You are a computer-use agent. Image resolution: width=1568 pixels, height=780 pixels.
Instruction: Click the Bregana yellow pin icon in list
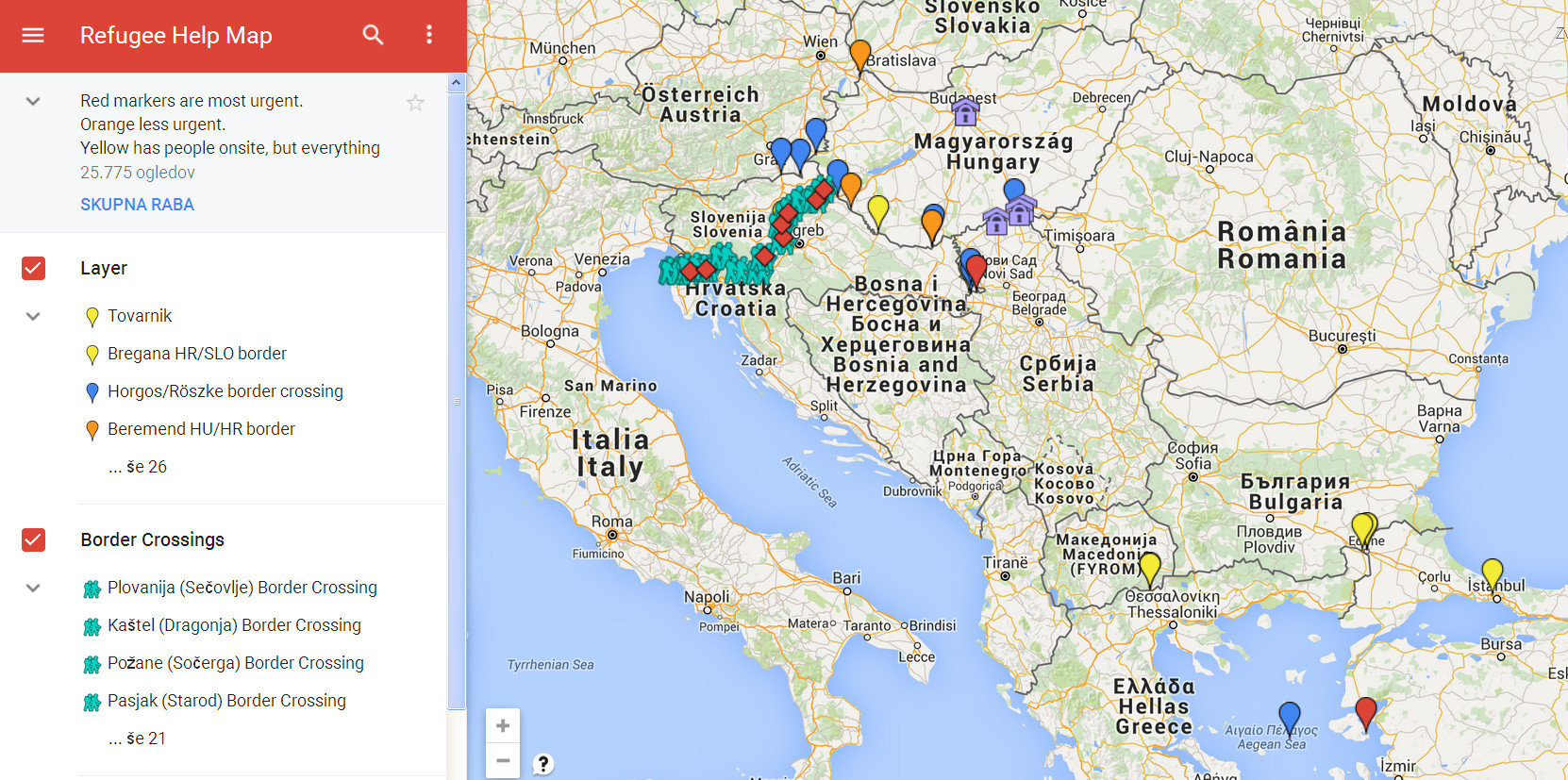point(92,355)
